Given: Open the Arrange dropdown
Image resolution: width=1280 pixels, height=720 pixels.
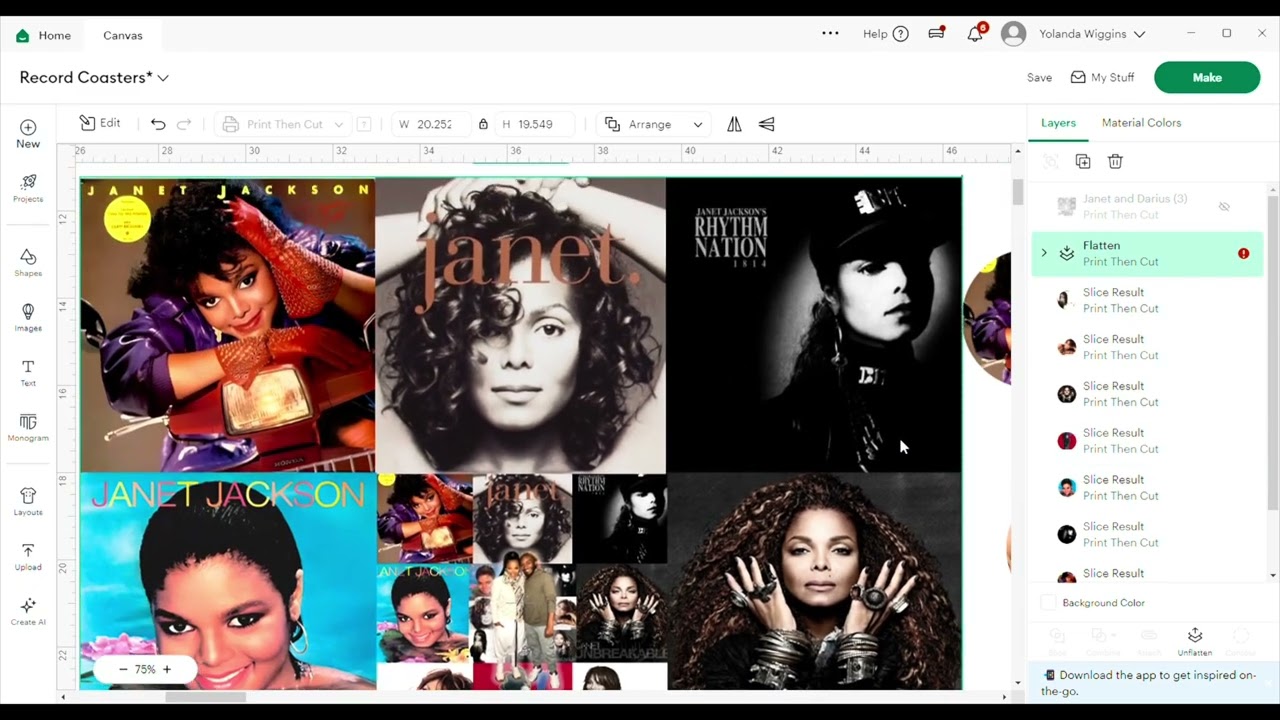Looking at the screenshot, I should (654, 124).
